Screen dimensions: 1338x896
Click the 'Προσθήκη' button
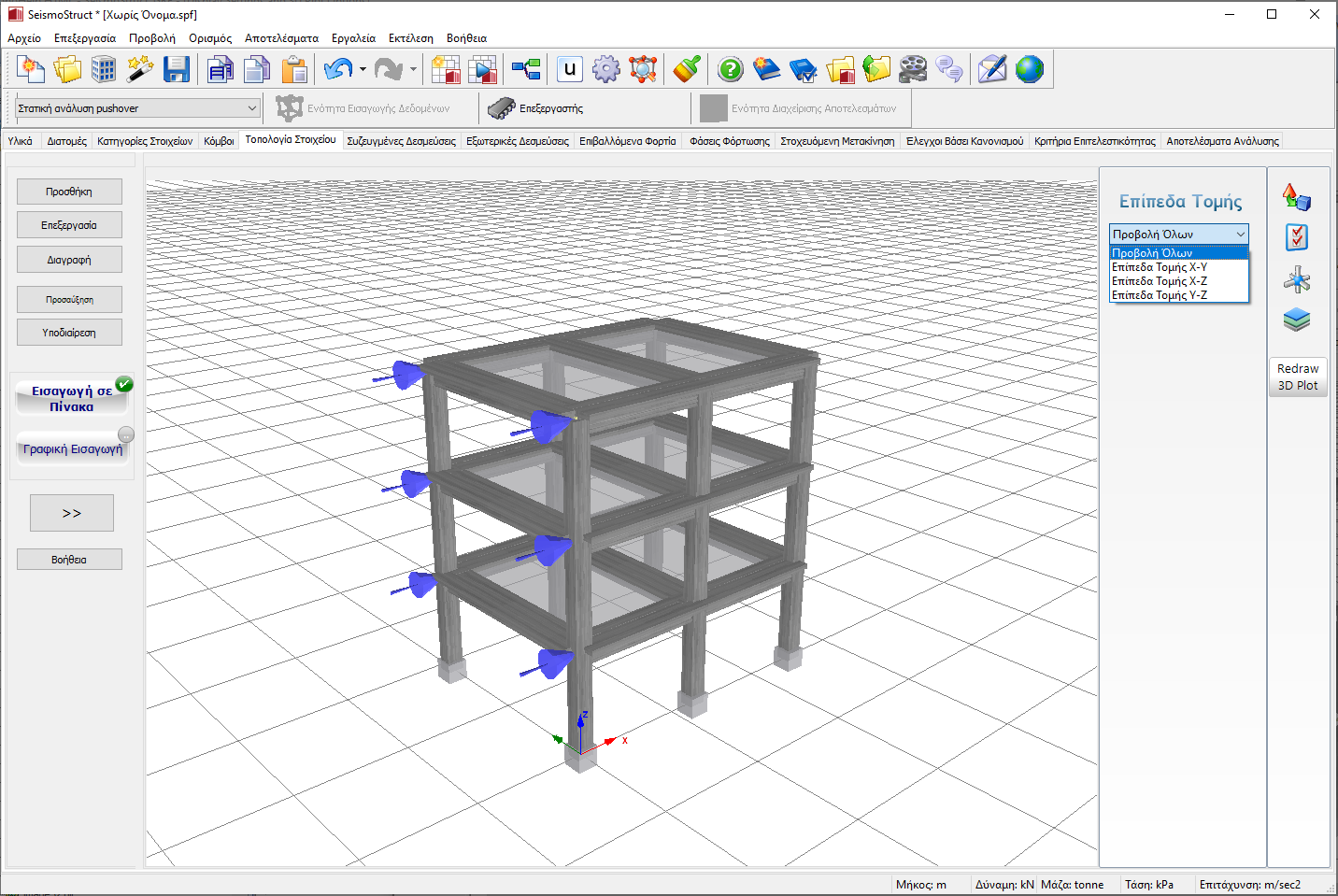[69, 192]
